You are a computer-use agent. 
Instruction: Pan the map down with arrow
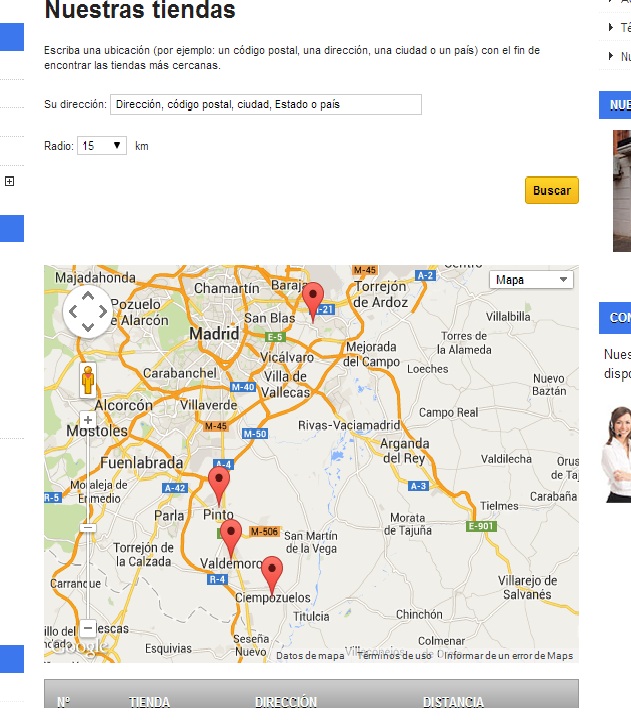(x=88, y=327)
